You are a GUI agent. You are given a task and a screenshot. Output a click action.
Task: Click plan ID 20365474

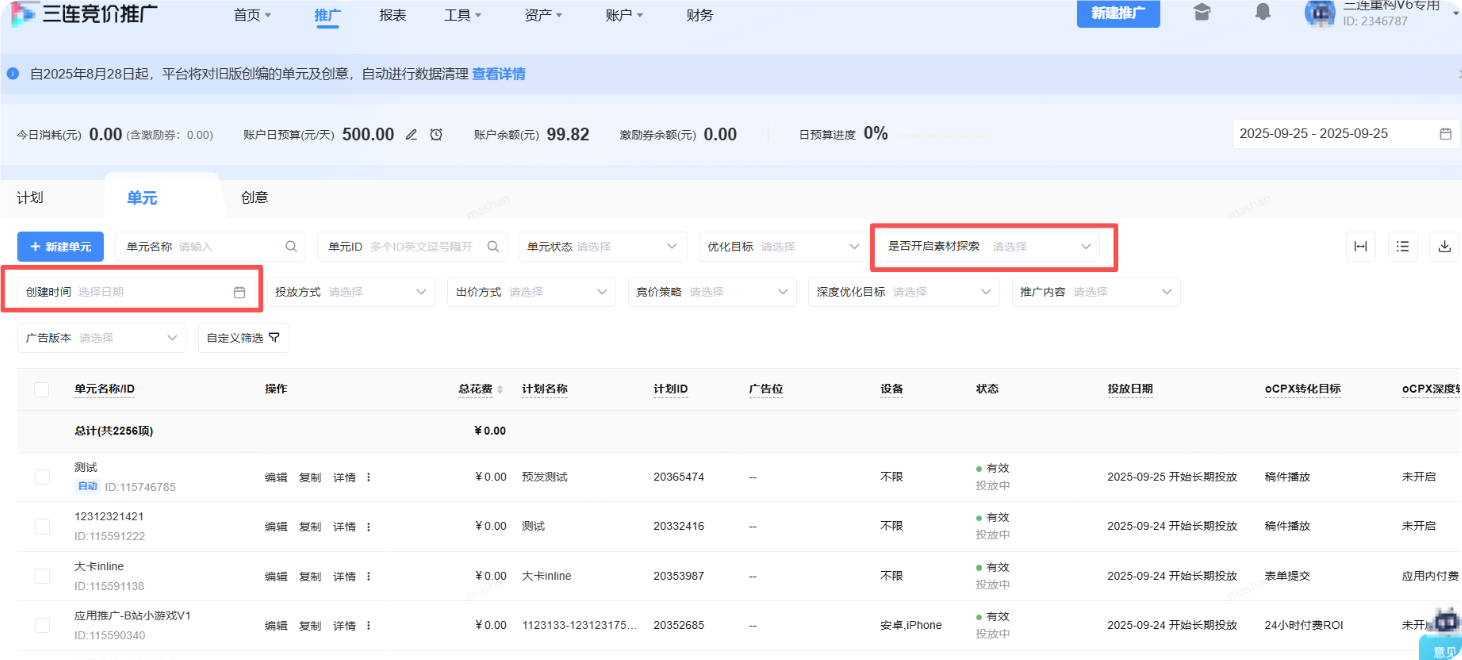[679, 477]
